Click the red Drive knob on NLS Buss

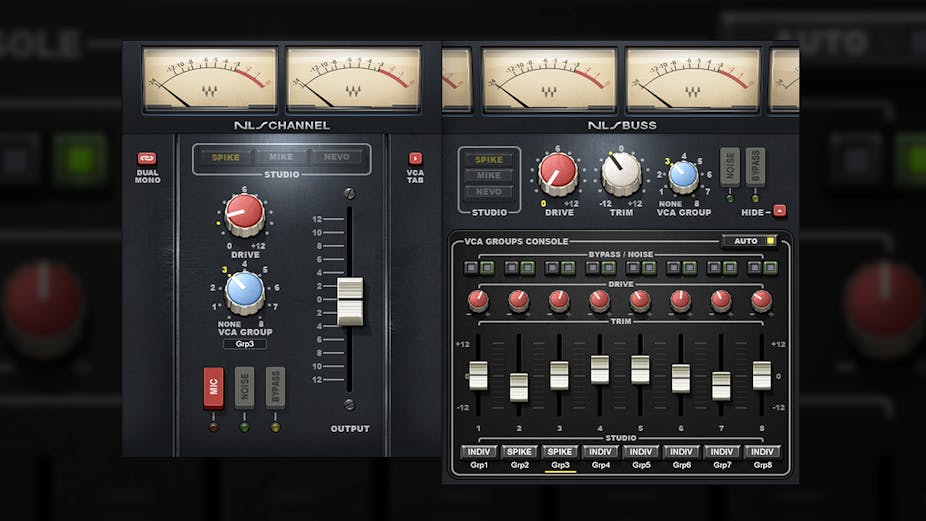[x=558, y=174]
